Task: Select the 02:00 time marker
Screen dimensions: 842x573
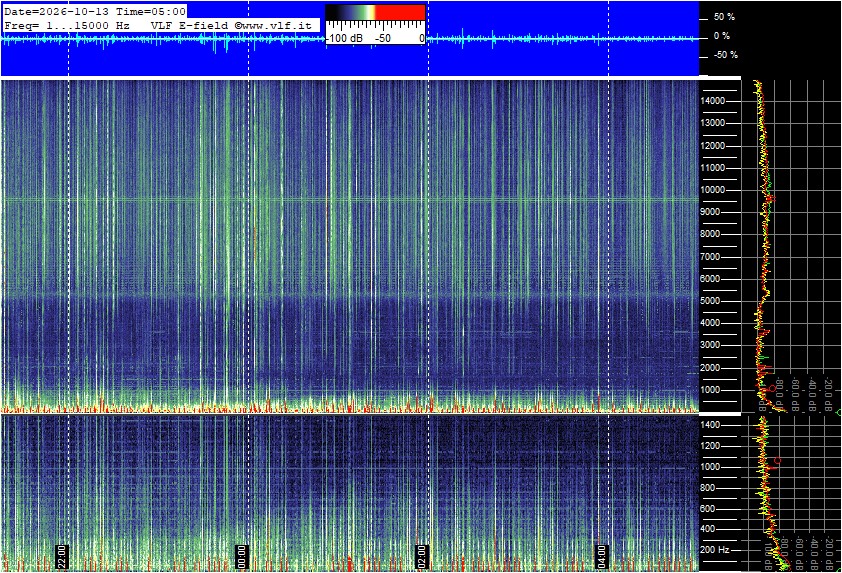Action: tap(422, 557)
